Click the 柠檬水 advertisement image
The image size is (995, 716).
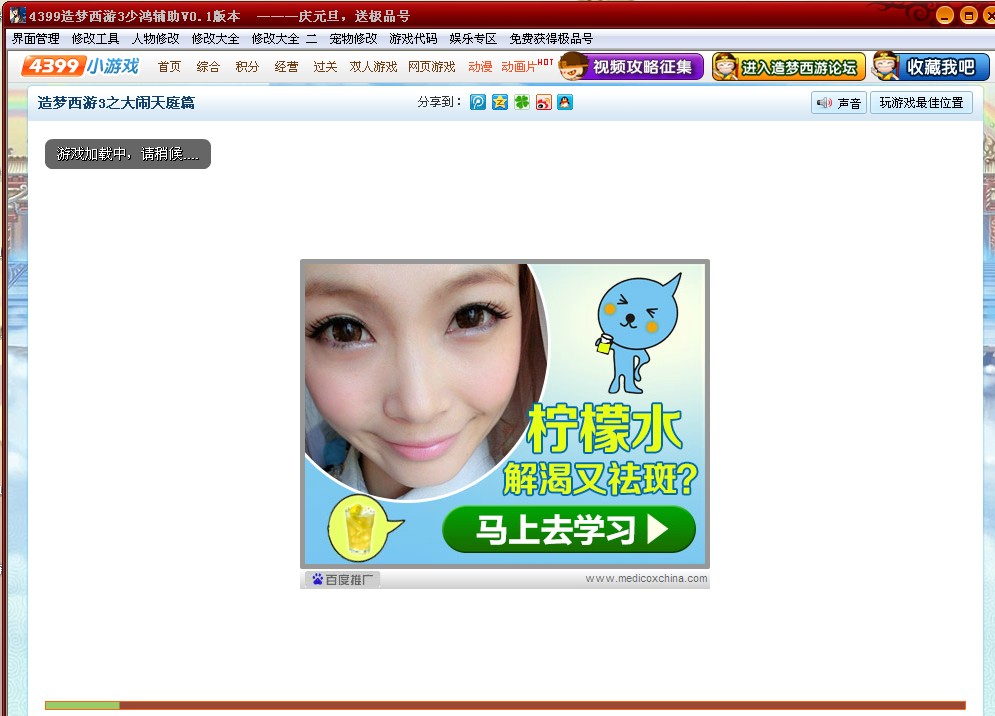[505, 414]
